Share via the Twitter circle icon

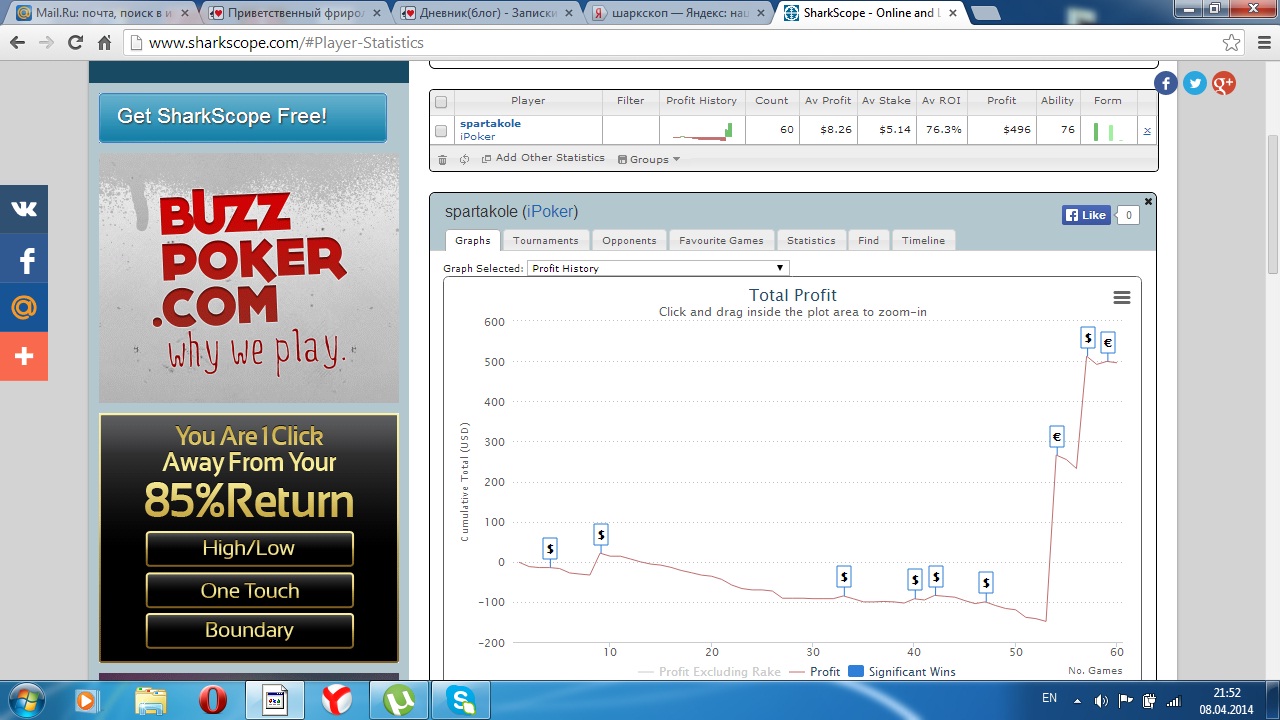(1194, 84)
